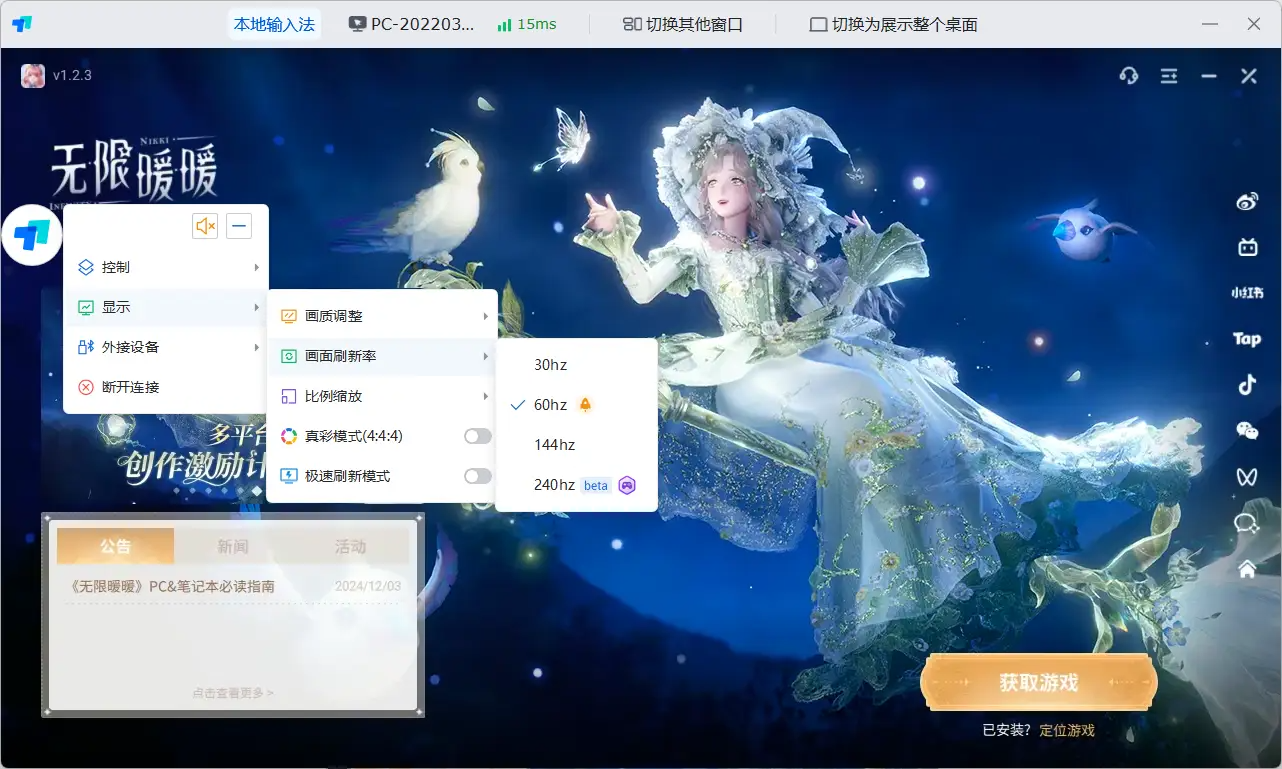Click the 控制 layers icon

pos(86,267)
